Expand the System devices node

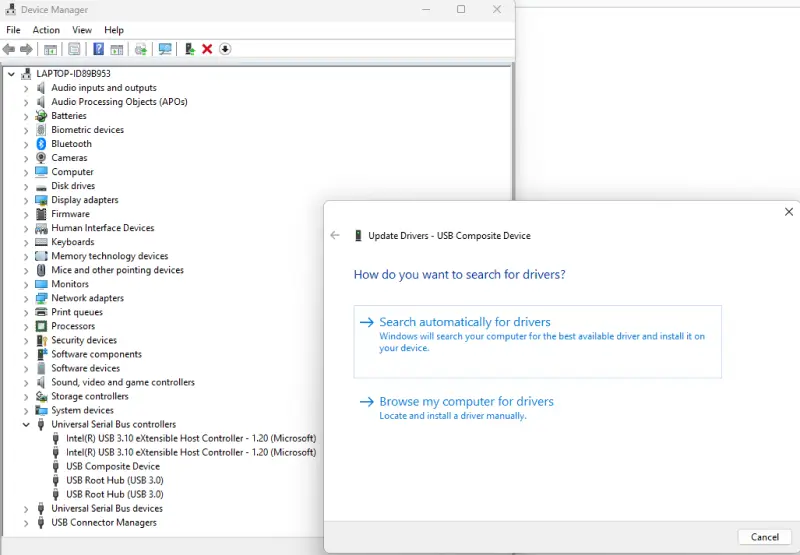click(x=26, y=411)
